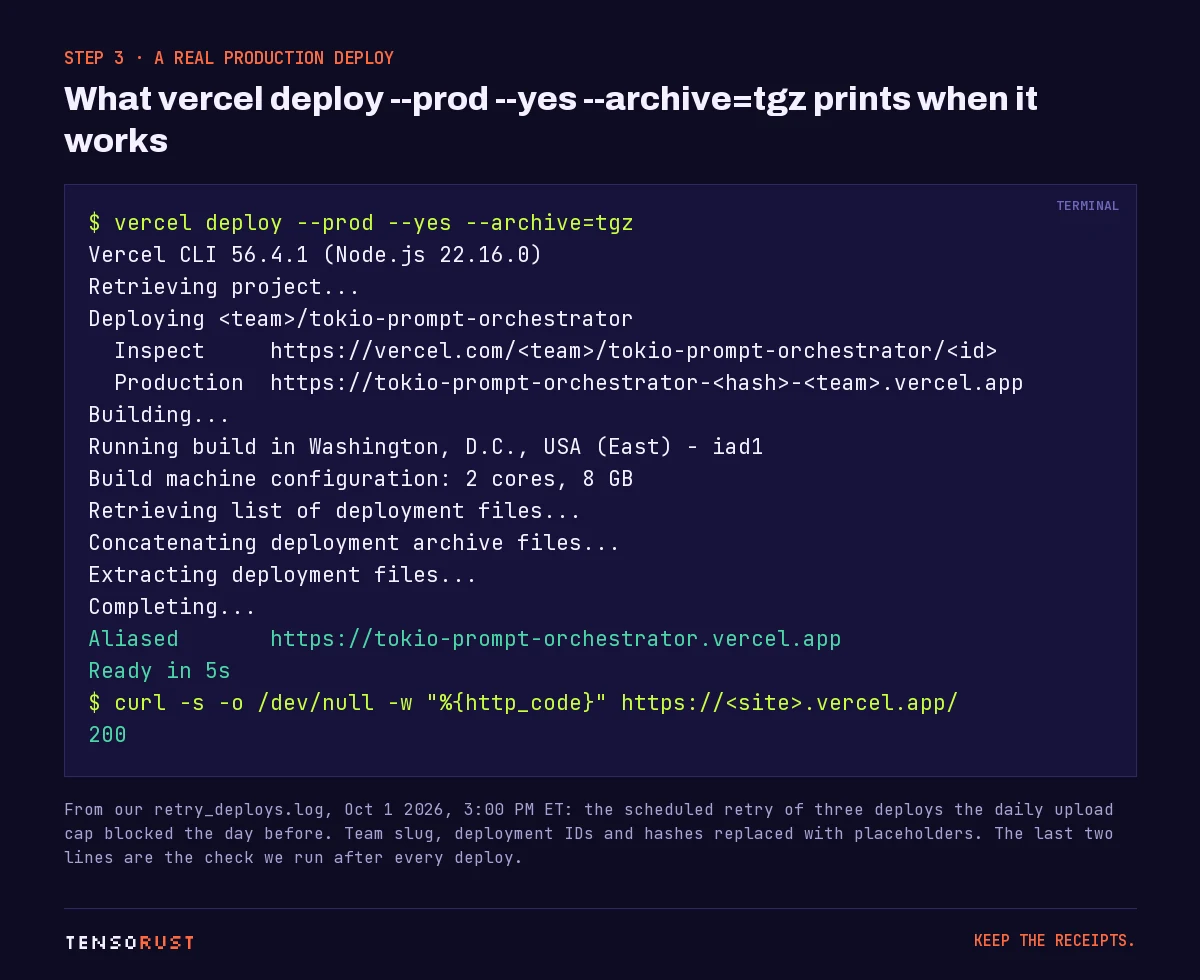Screen dimensions: 1200x980
Task: Click 'Concatenating deployment archive files...'
Action: click(354, 542)
